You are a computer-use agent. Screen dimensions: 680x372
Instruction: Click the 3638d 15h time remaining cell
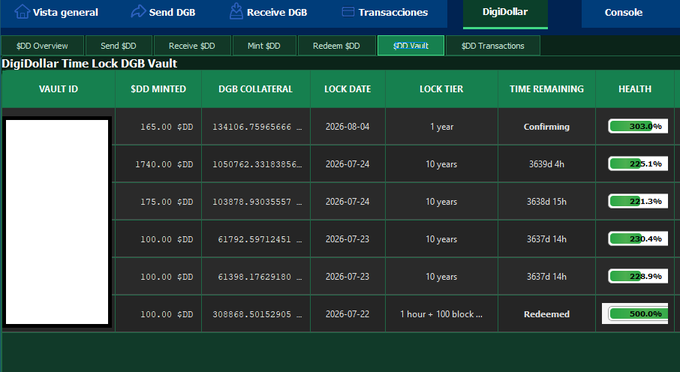click(546, 202)
